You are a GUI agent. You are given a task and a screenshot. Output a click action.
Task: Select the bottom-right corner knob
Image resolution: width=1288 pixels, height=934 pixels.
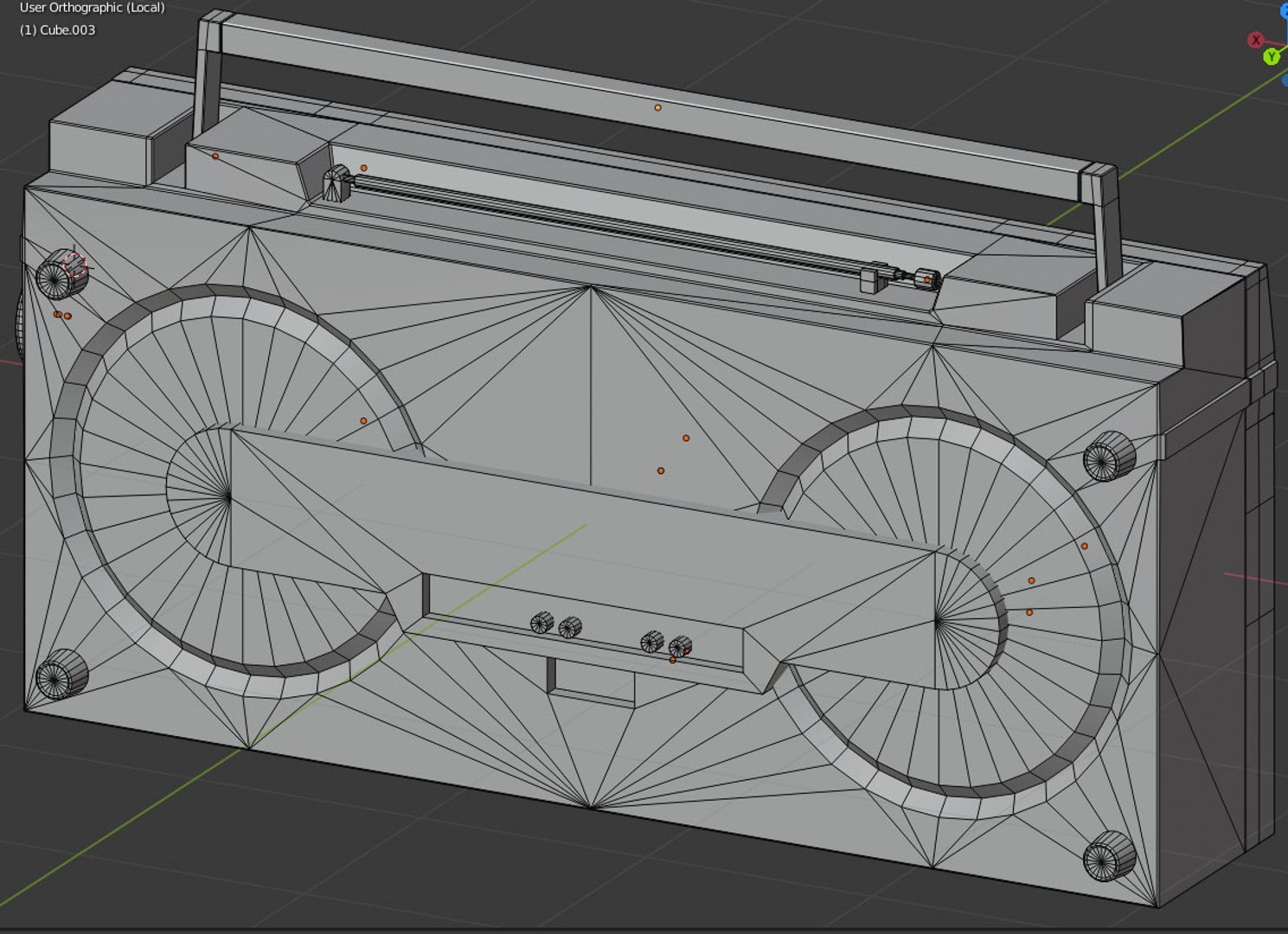(x=1109, y=856)
